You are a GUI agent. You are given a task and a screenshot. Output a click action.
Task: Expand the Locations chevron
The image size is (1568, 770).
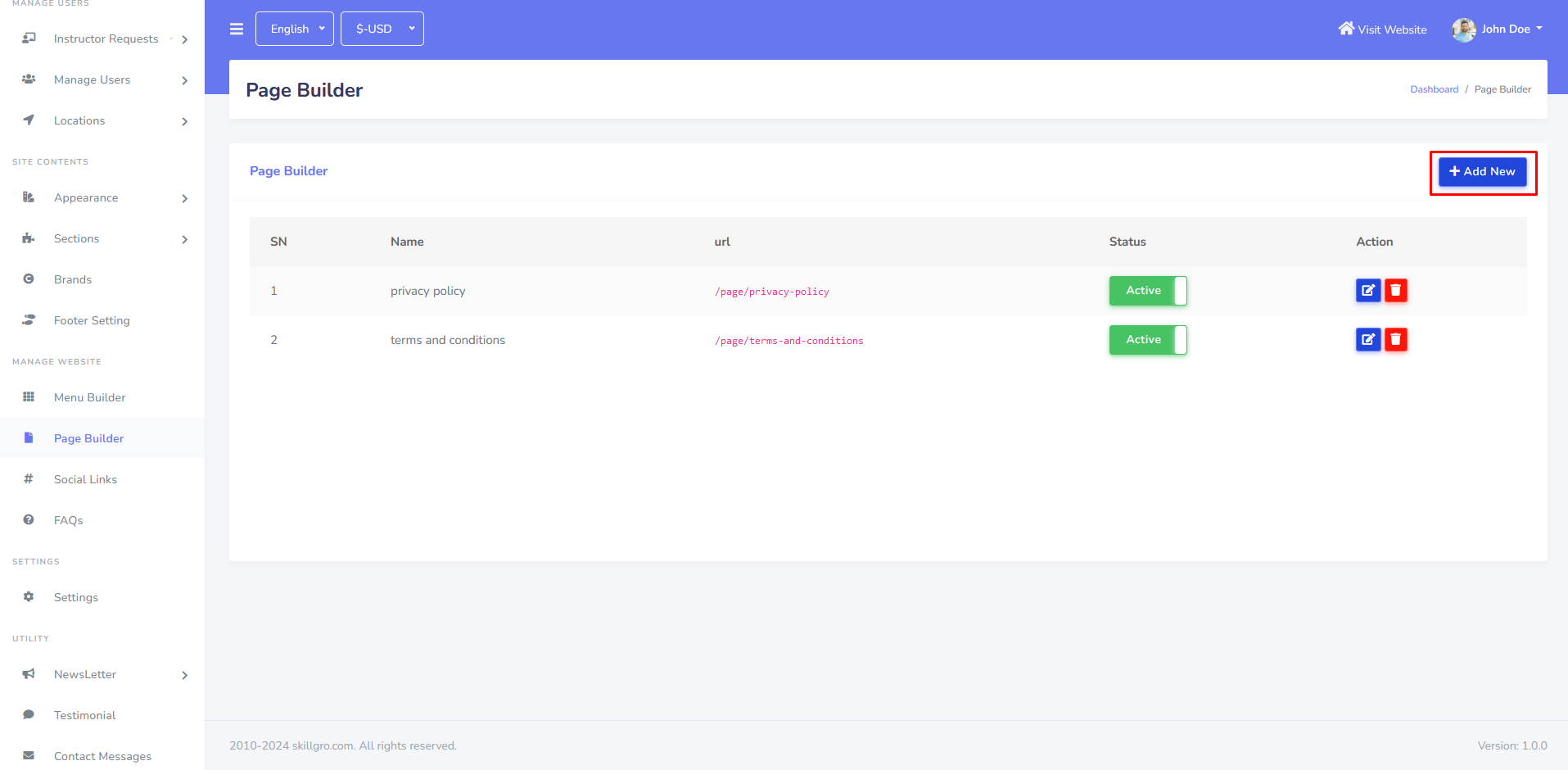pos(185,121)
